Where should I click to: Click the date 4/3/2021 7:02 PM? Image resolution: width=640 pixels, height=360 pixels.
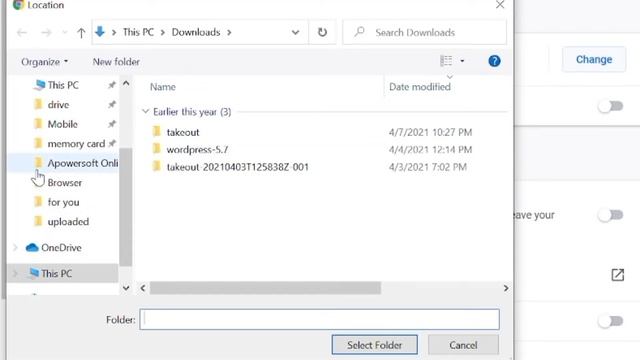427,167
